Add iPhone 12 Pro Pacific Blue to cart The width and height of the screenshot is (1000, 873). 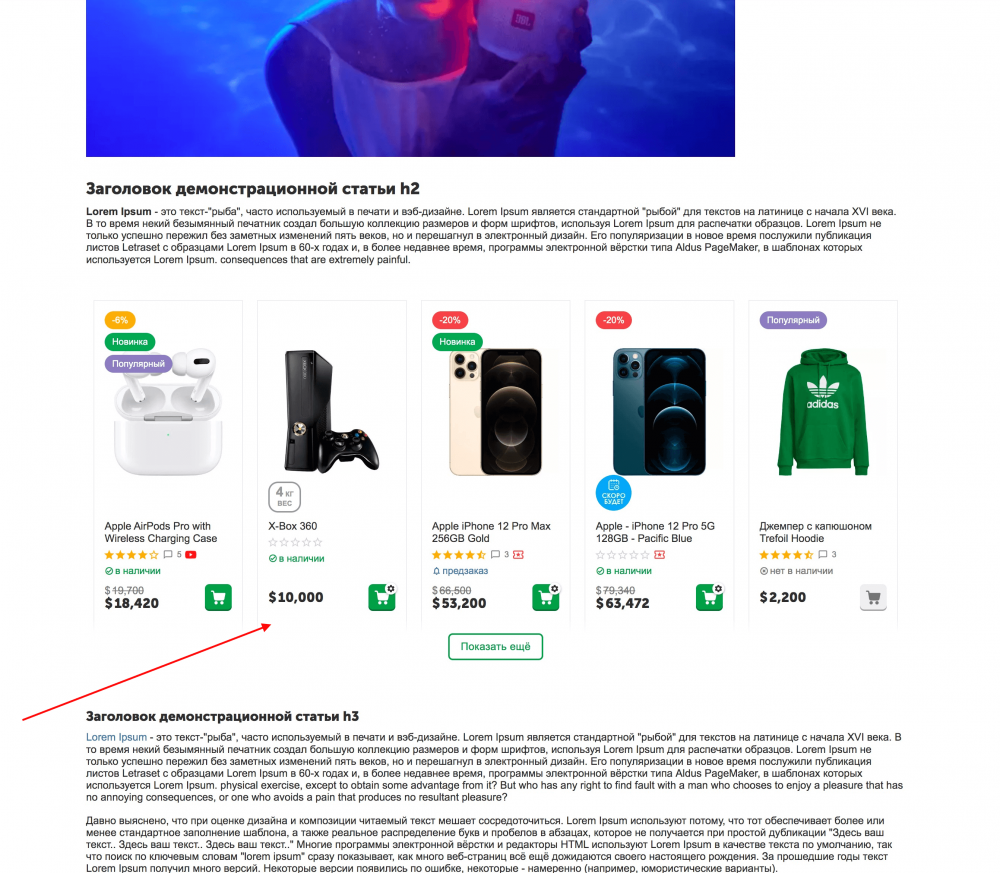click(x=709, y=598)
